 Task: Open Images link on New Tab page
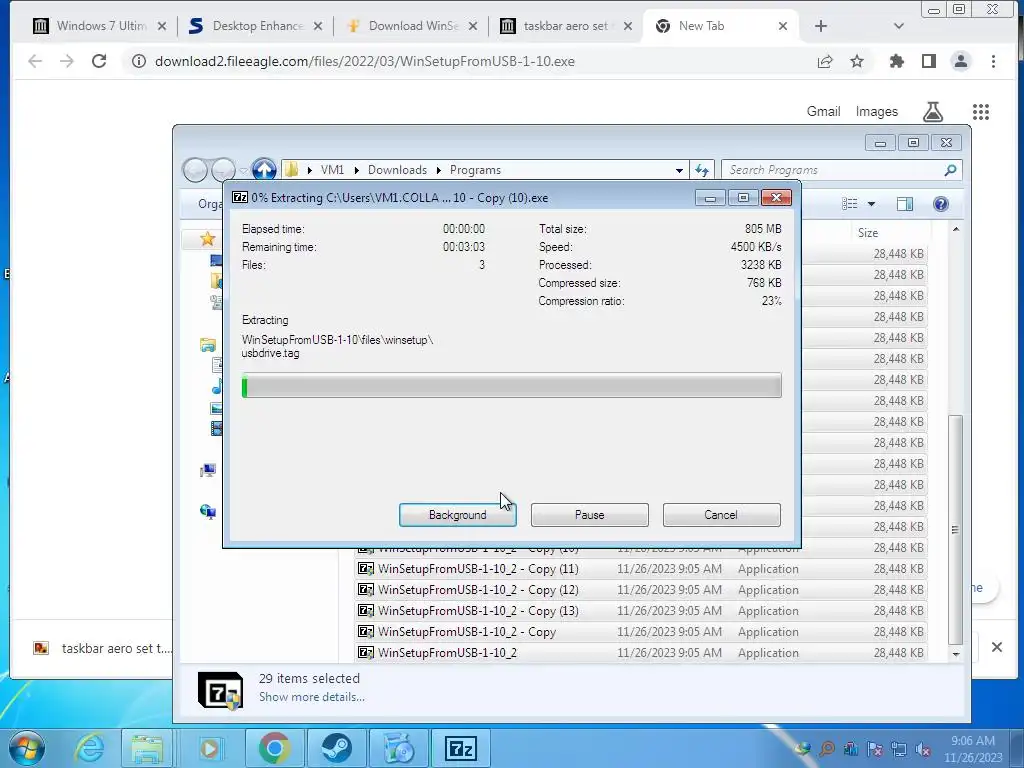coord(876,112)
